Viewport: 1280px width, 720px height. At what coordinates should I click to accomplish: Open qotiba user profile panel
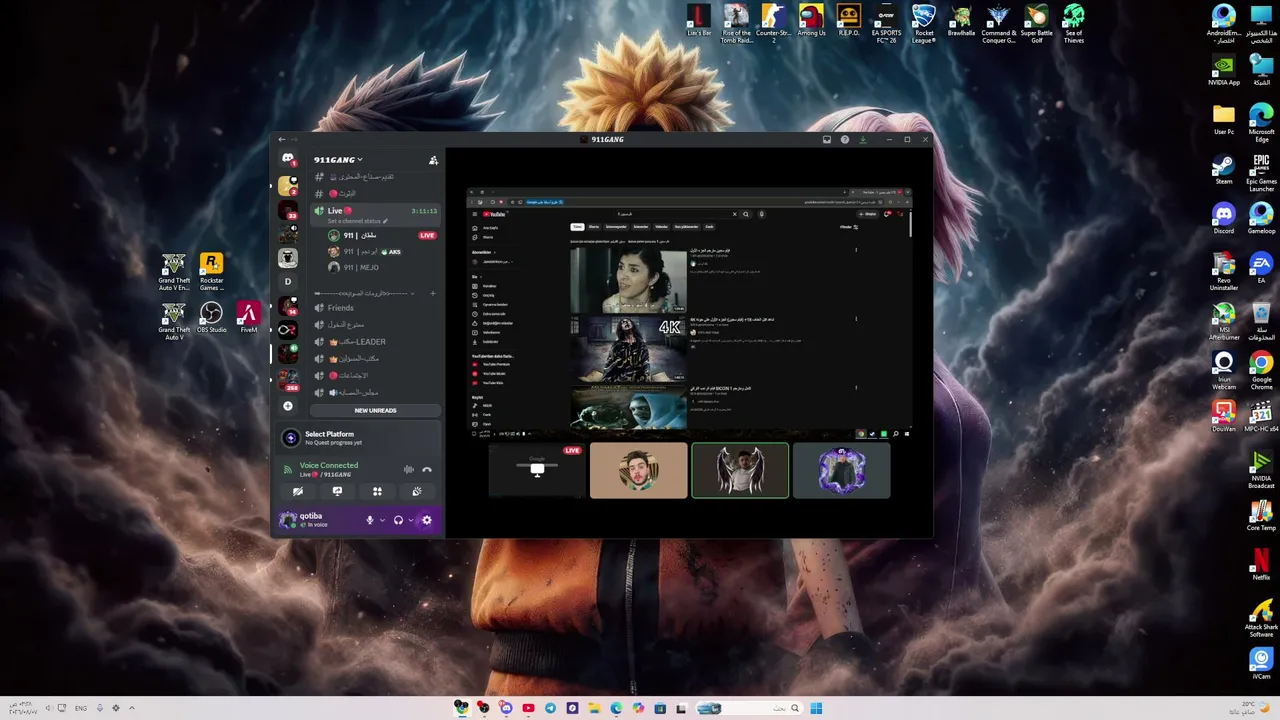click(x=319, y=520)
